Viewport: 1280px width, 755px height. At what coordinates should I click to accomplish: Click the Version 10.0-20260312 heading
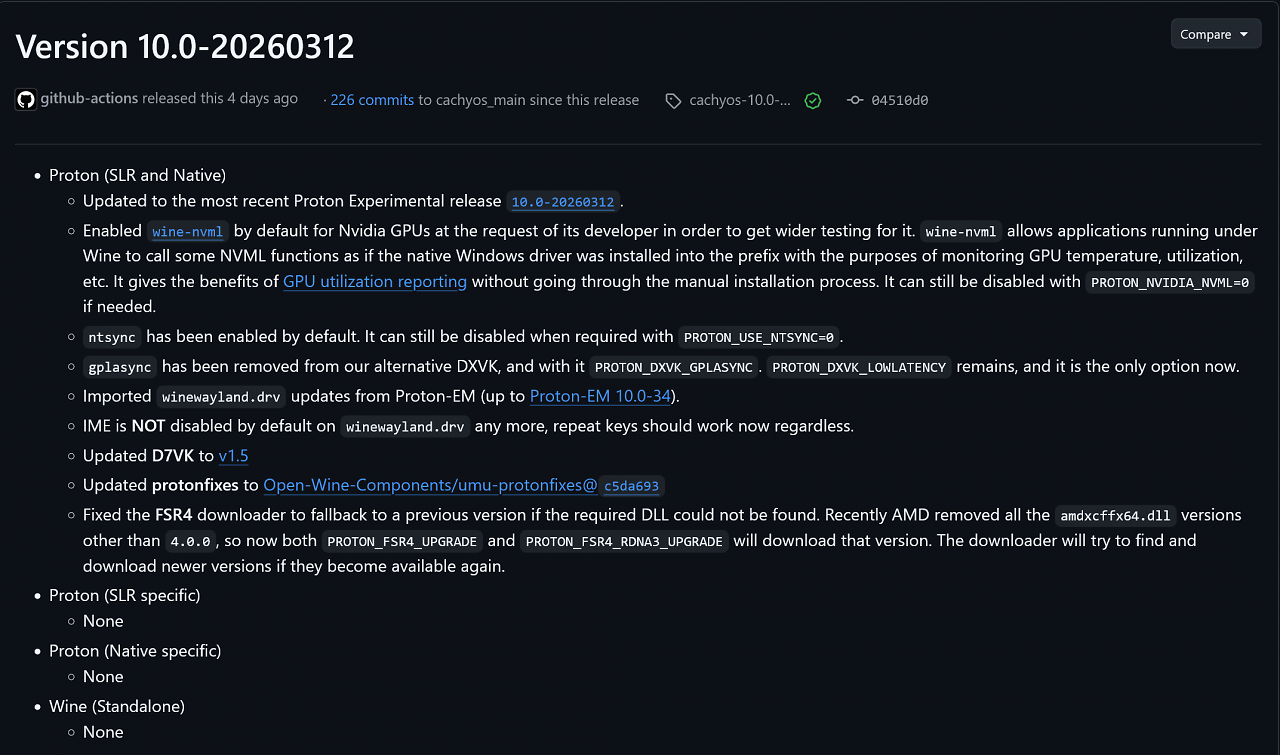[185, 47]
